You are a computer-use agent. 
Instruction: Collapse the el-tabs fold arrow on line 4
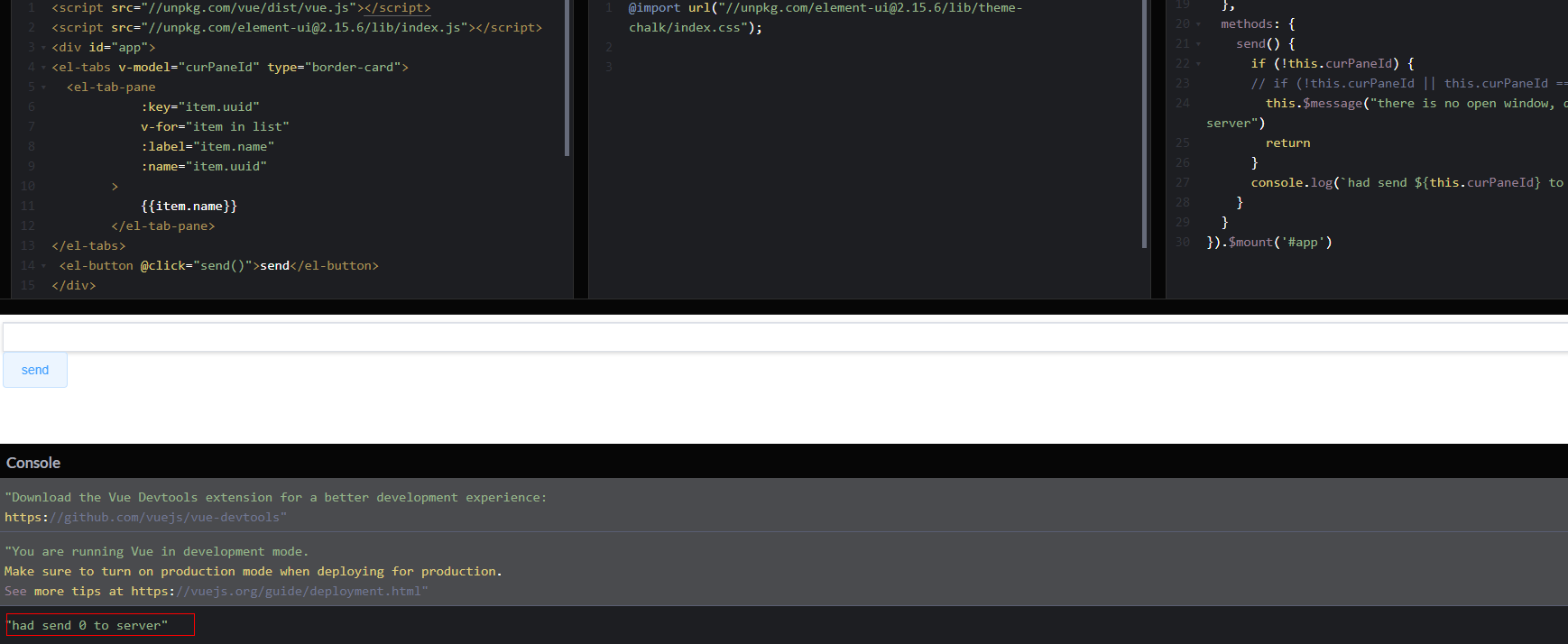(43, 68)
